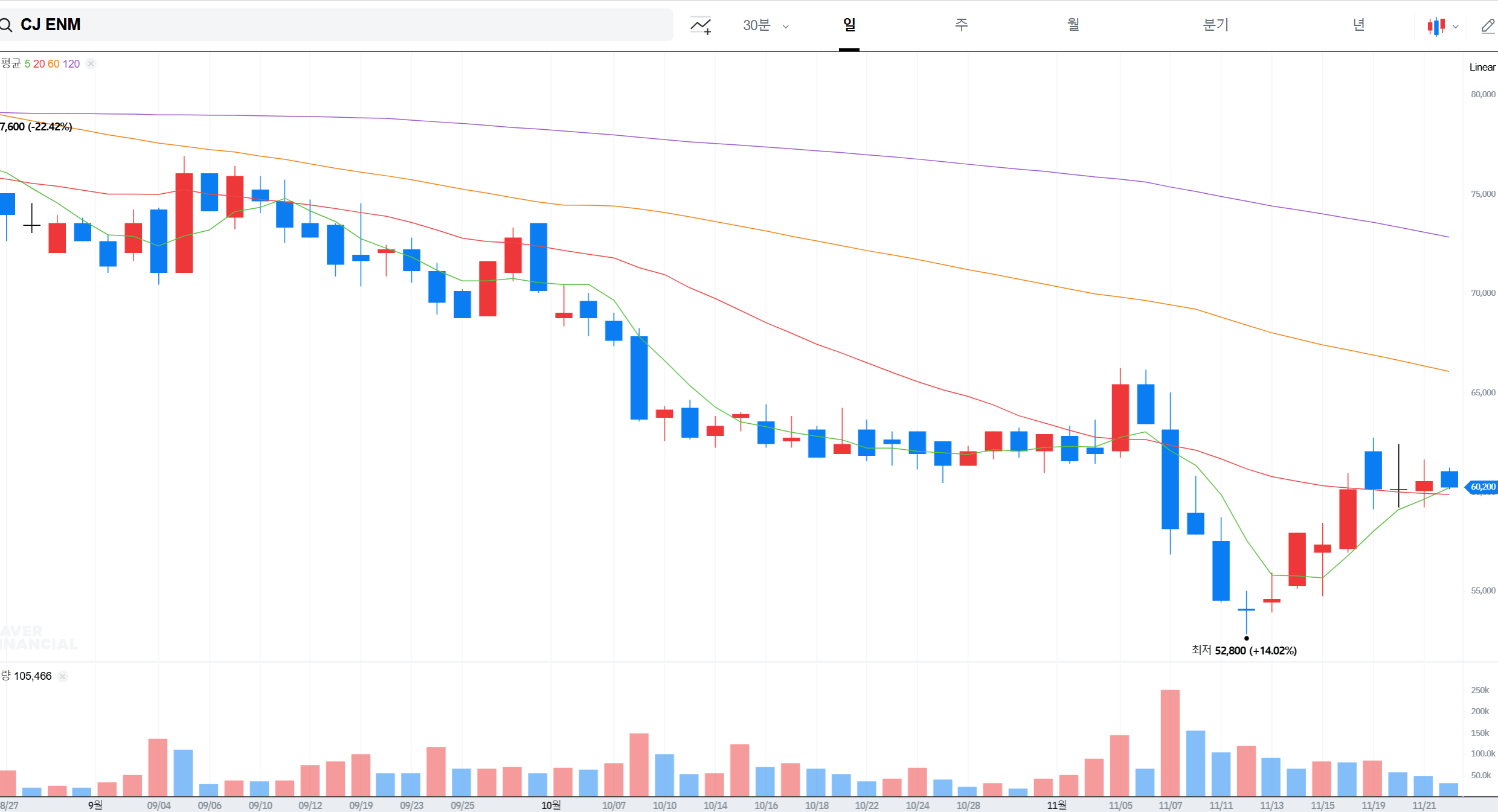Switch to the 주 weekly tab

961,25
